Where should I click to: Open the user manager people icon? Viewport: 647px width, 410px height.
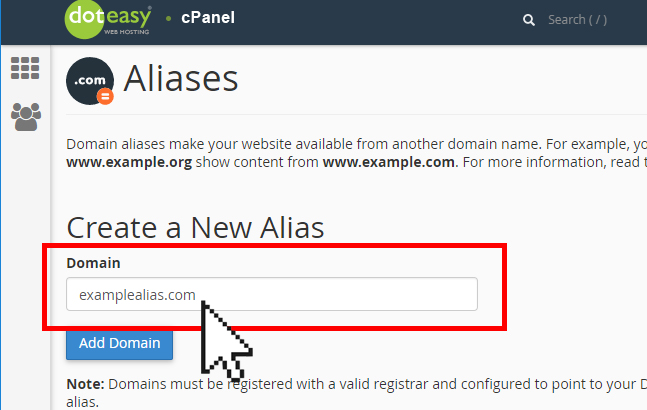24,117
